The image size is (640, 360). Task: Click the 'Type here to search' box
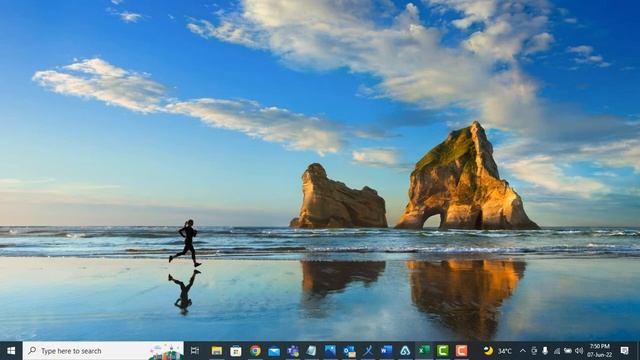(x=103, y=351)
